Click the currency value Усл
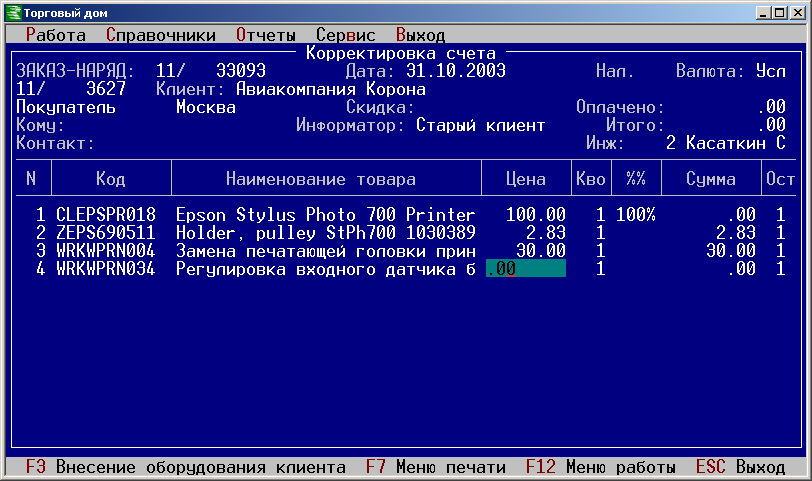Viewport: 812px width, 481px height. [771, 70]
